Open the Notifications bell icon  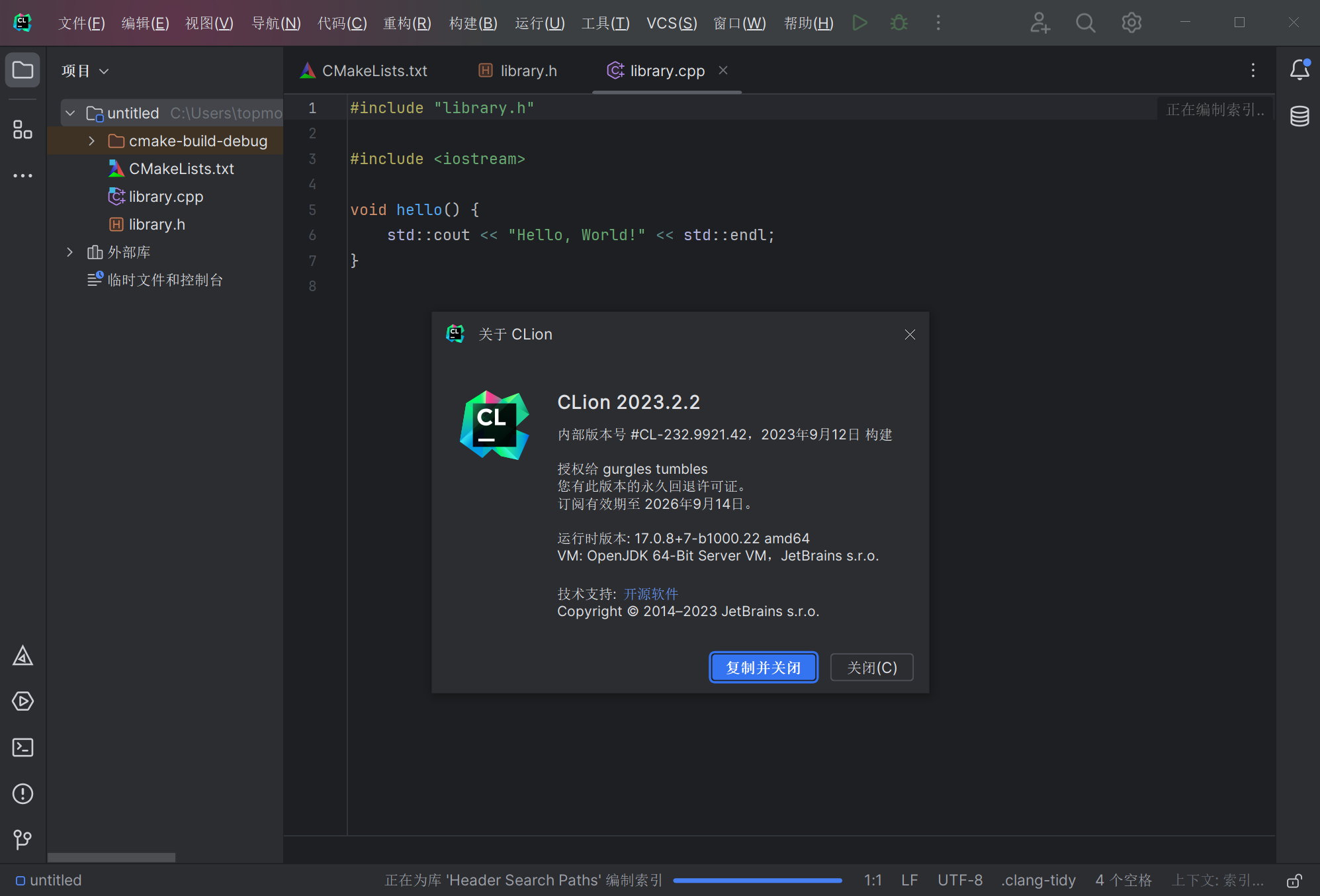coord(1299,69)
